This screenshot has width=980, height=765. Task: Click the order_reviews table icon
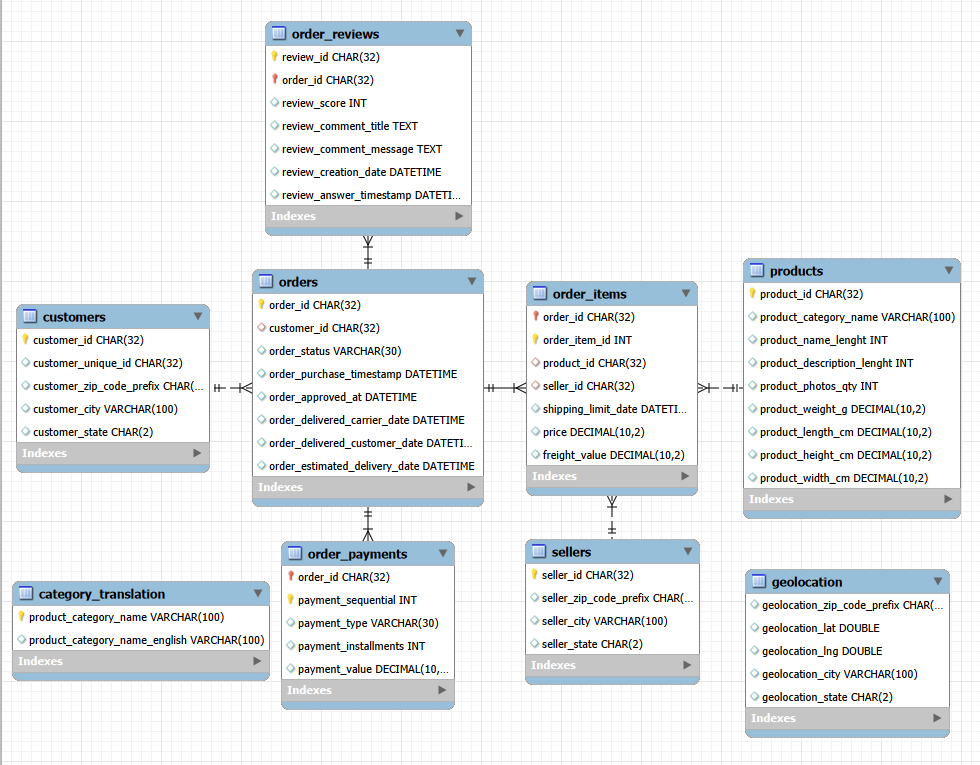[279, 33]
